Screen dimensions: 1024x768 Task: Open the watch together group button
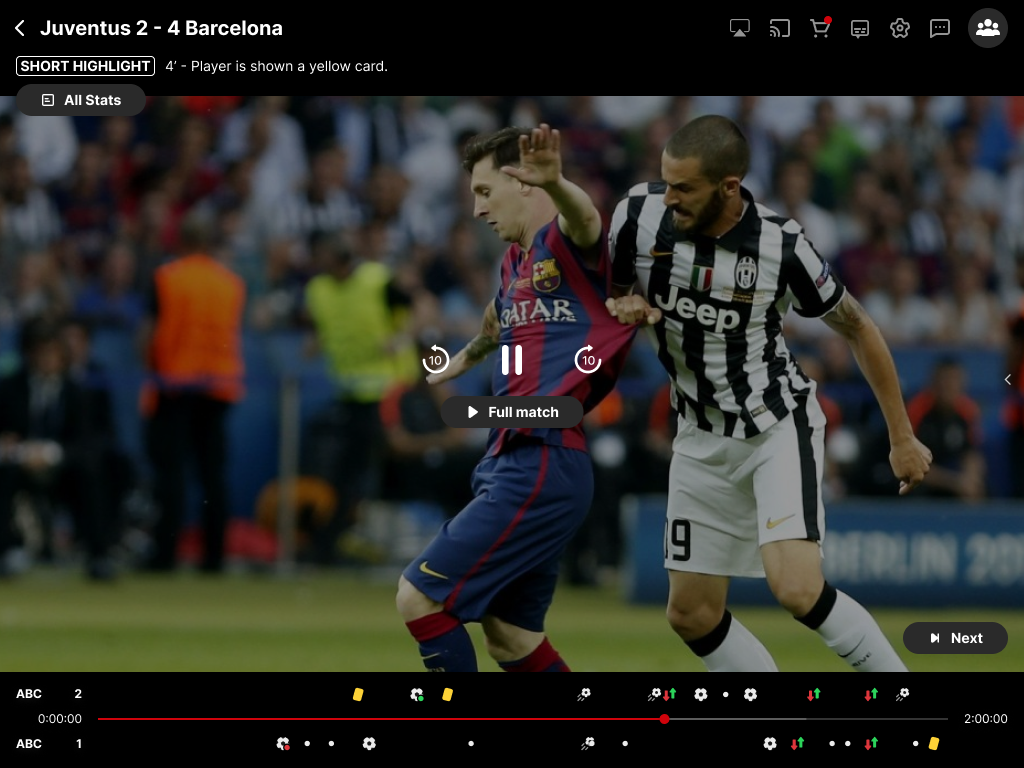pyautogui.click(x=987, y=28)
